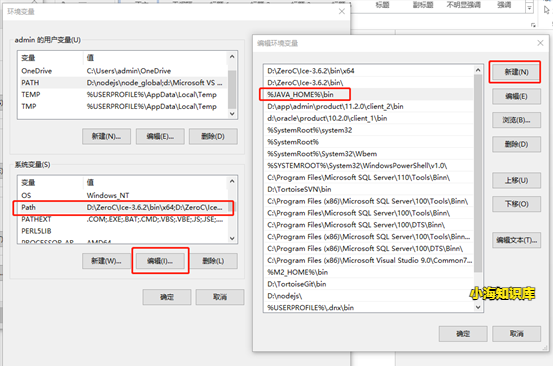Click 确定 in the 环境变量 window

click(167, 297)
